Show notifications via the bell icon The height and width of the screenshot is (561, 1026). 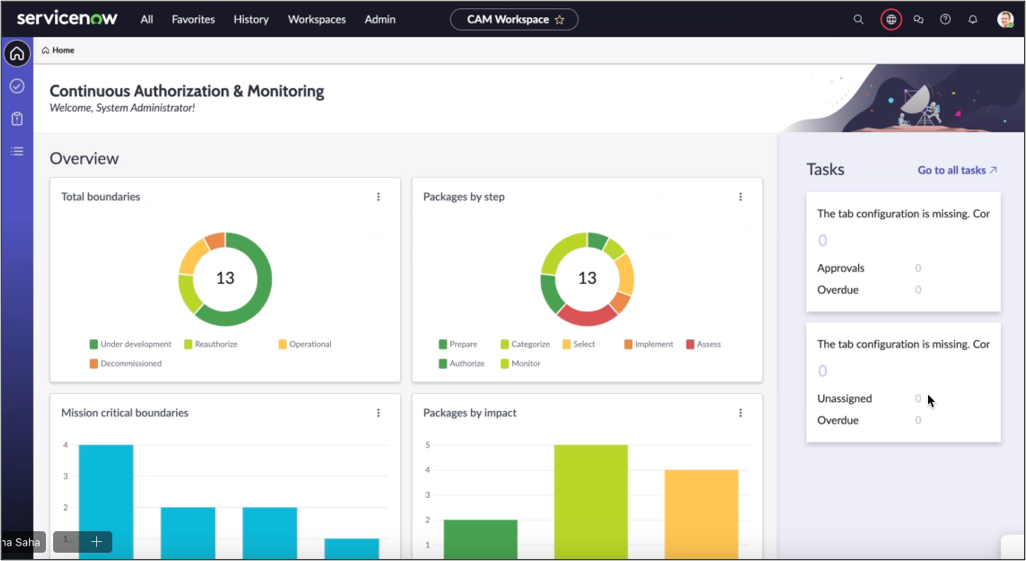(973, 19)
